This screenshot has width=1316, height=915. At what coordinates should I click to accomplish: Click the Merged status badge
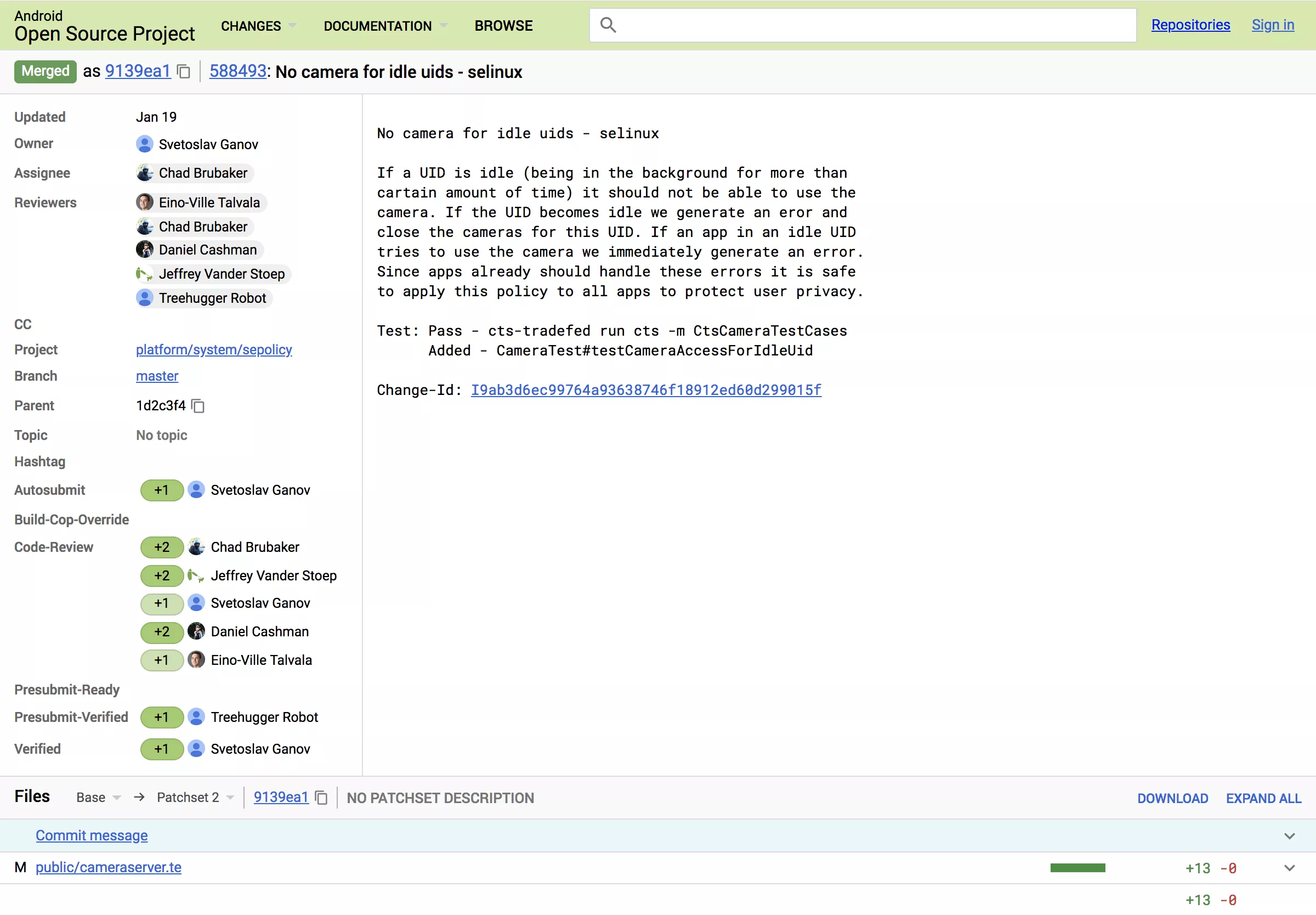(x=46, y=71)
